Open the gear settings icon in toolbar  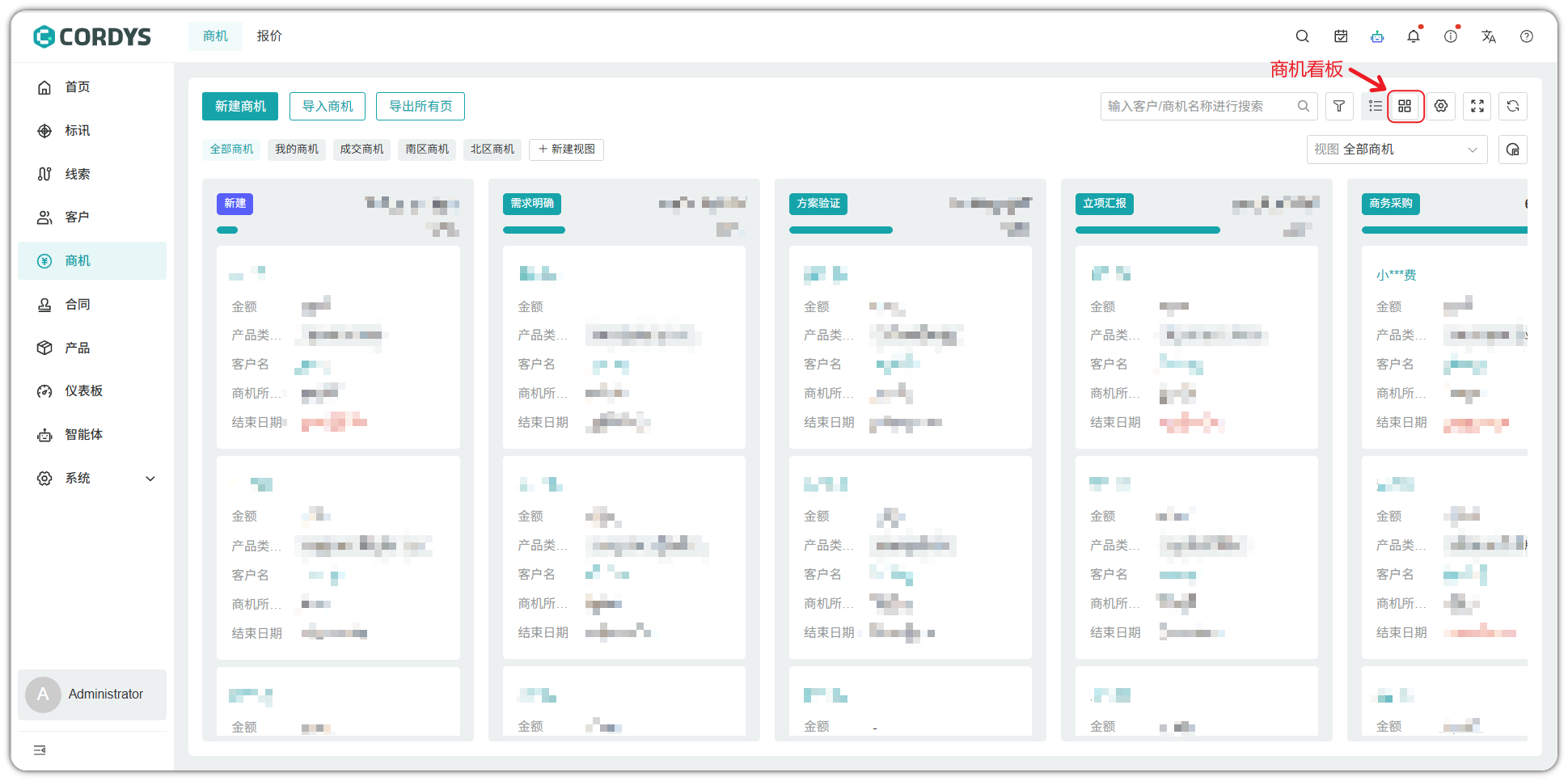pyautogui.click(x=1441, y=106)
